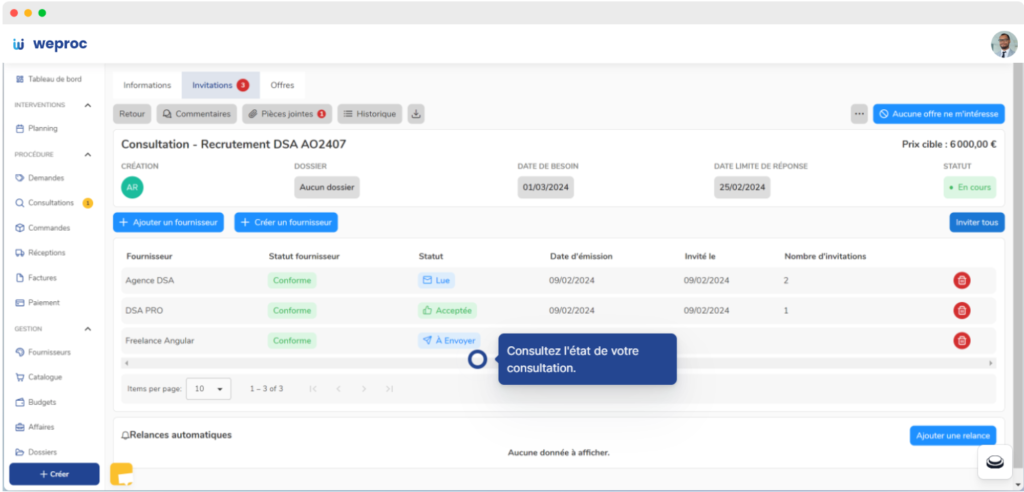Collapse the Procédure sidebar section
Screen dimensions: 1024x492
pyautogui.click(x=88, y=155)
